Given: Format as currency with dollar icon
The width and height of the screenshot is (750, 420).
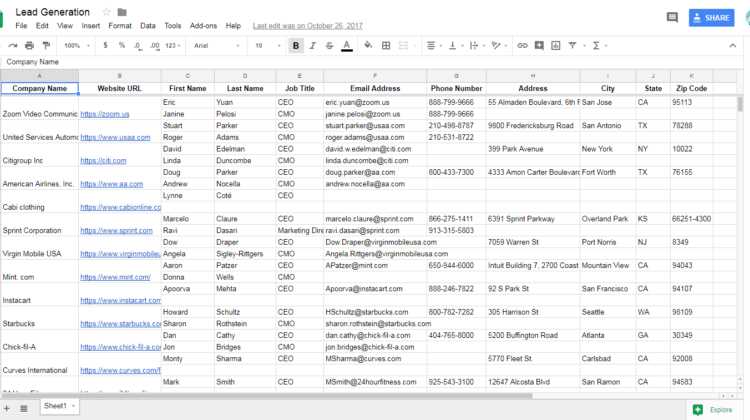Looking at the screenshot, I should 105,45.
